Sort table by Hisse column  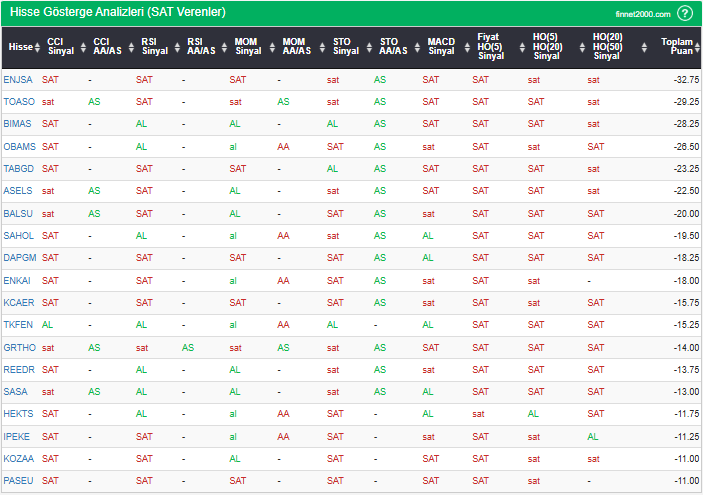point(20,47)
